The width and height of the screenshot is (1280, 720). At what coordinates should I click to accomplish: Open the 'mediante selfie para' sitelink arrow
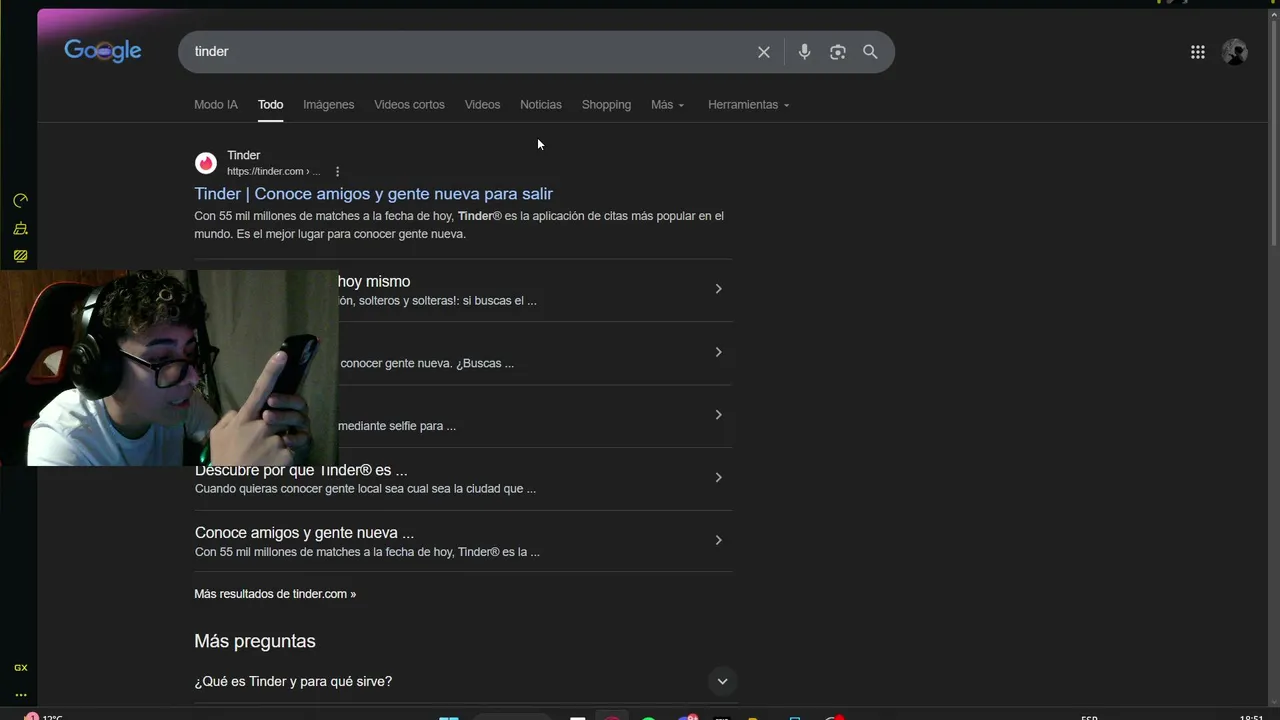(x=718, y=415)
